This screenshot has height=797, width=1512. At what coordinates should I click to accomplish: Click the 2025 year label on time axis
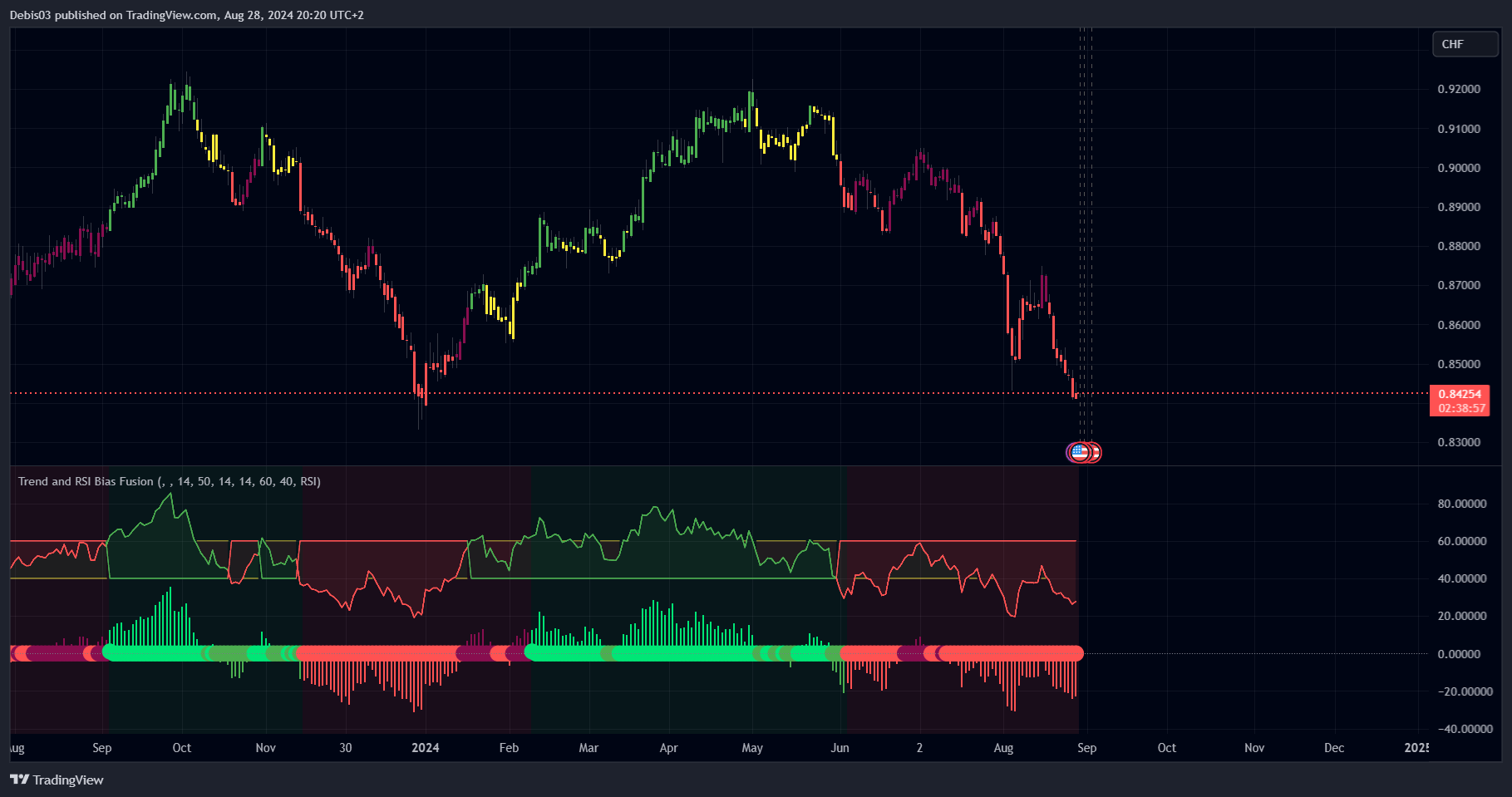click(x=1416, y=748)
